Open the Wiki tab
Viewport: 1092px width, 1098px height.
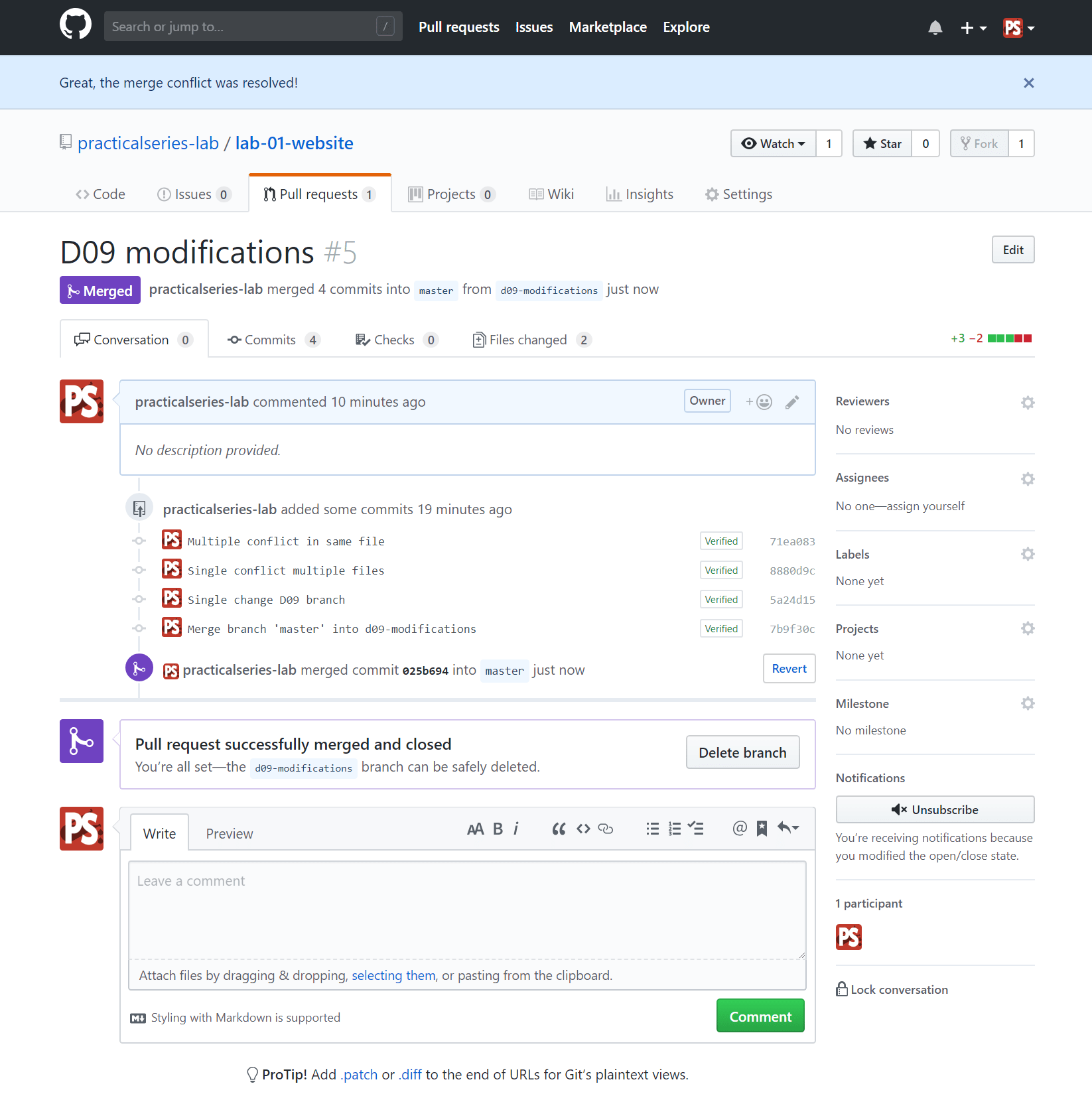click(x=552, y=194)
